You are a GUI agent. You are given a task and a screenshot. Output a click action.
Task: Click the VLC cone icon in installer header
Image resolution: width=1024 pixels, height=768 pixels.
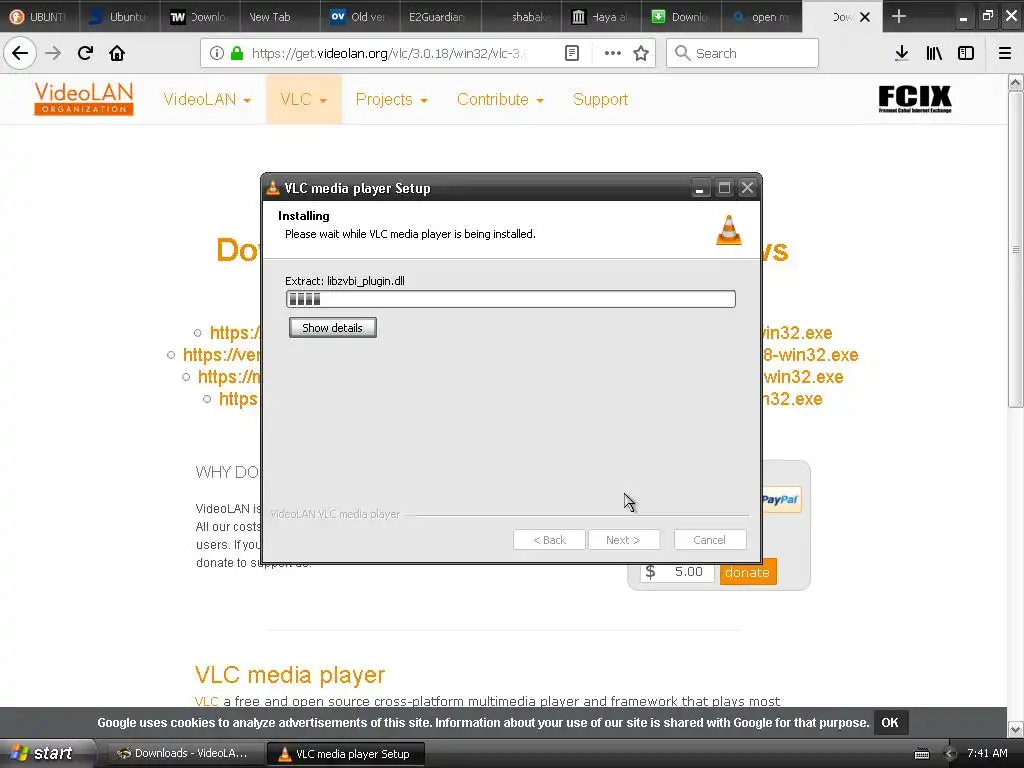click(729, 230)
